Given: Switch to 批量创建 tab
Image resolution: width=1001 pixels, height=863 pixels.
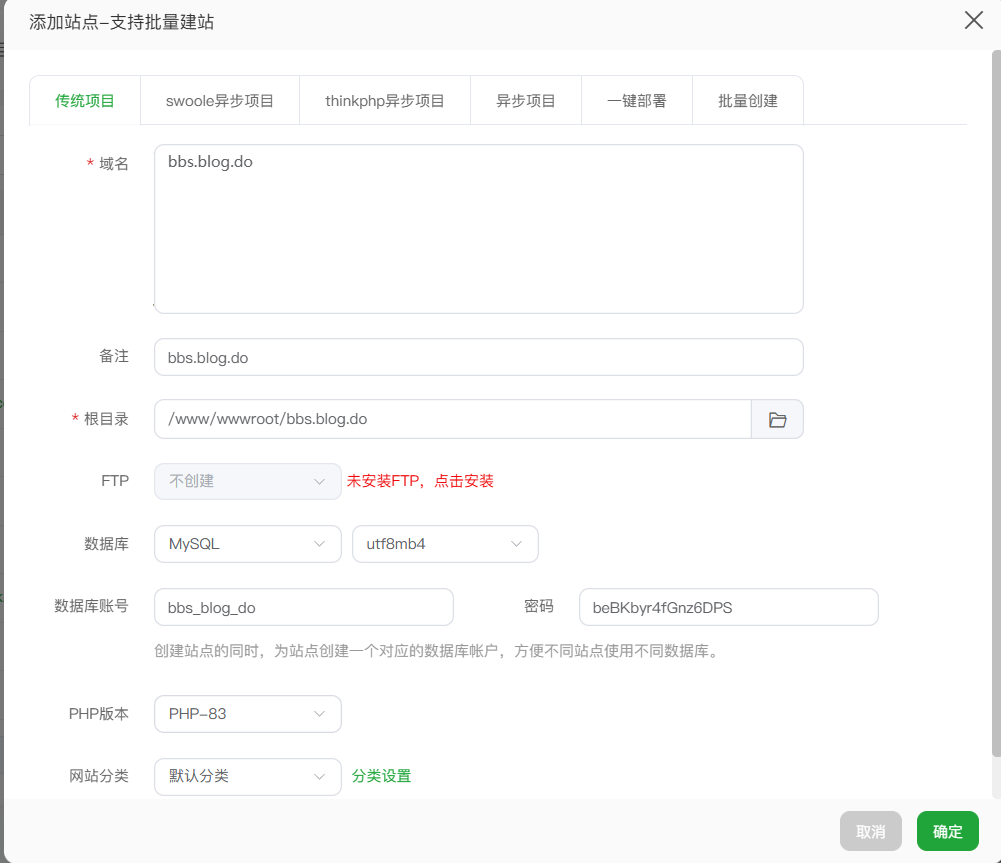Looking at the screenshot, I should pos(748,101).
